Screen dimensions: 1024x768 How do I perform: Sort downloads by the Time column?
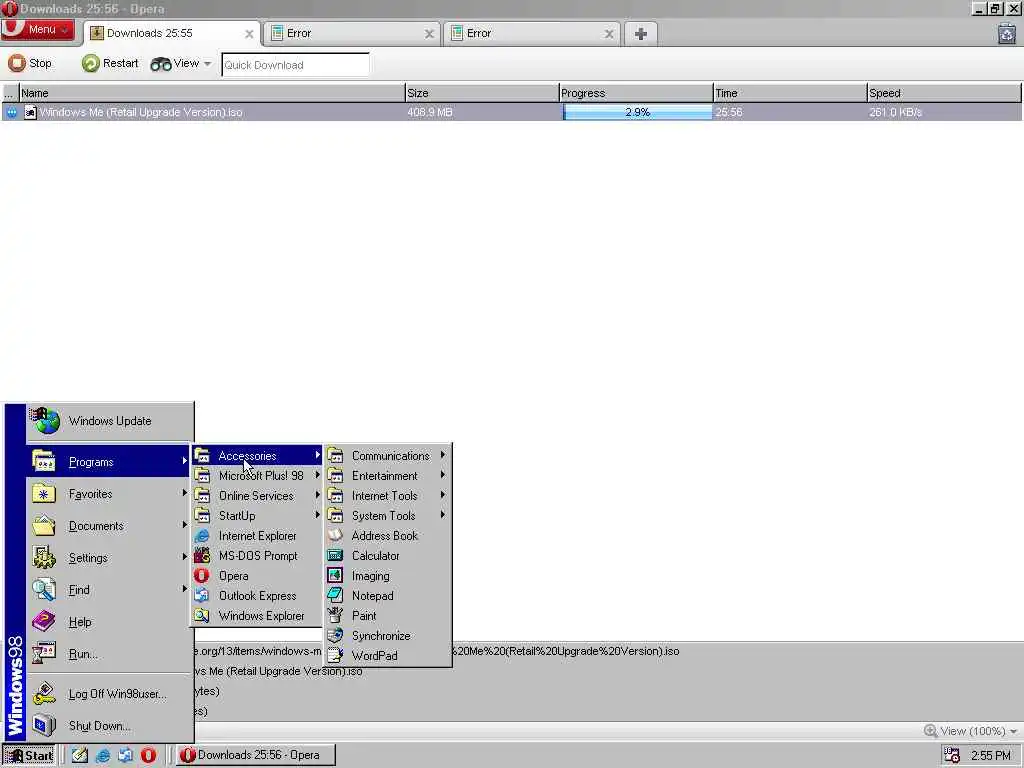(x=790, y=93)
